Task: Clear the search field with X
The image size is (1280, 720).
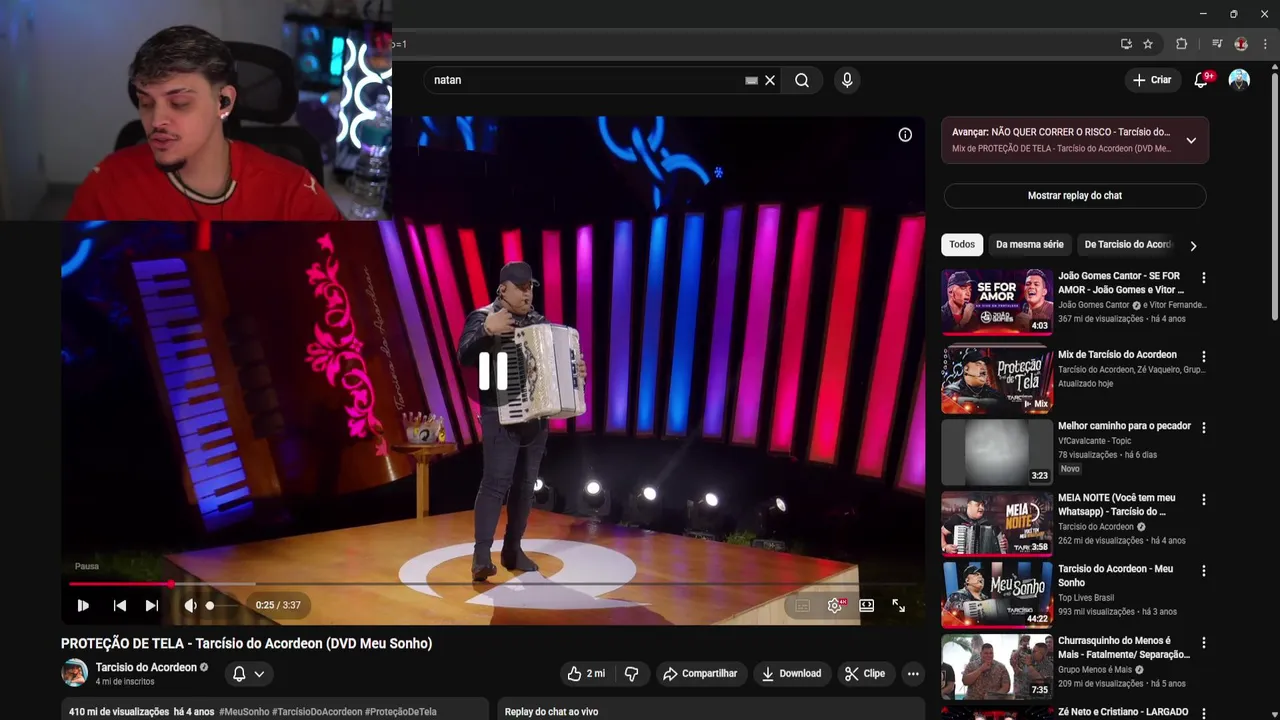Action: tap(770, 80)
